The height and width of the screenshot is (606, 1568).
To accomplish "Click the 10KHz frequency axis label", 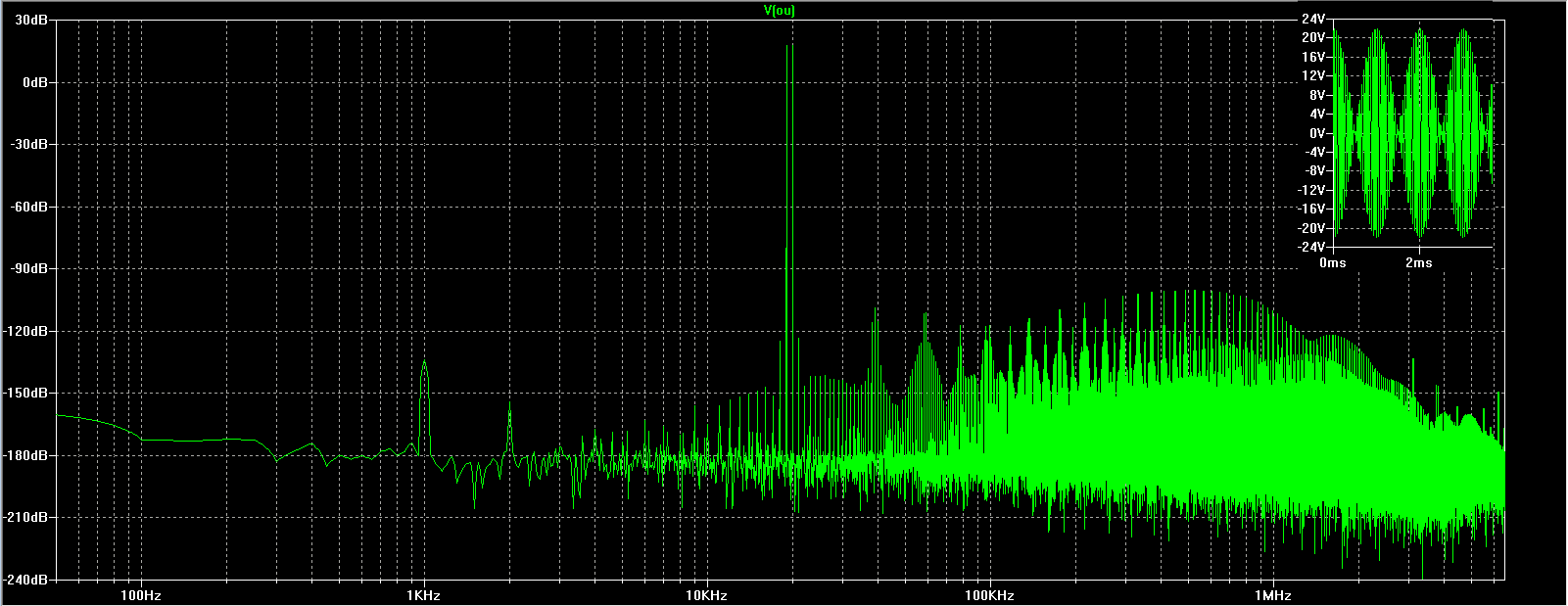I will tap(705, 595).
